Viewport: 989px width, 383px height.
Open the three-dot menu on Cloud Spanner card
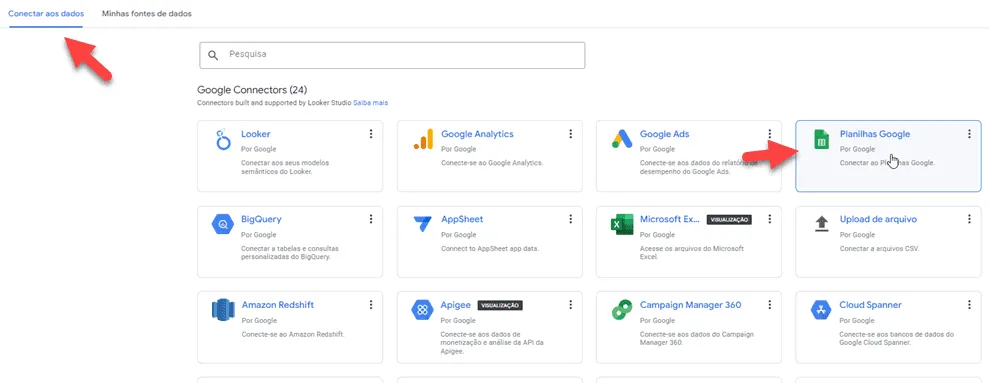tap(969, 305)
